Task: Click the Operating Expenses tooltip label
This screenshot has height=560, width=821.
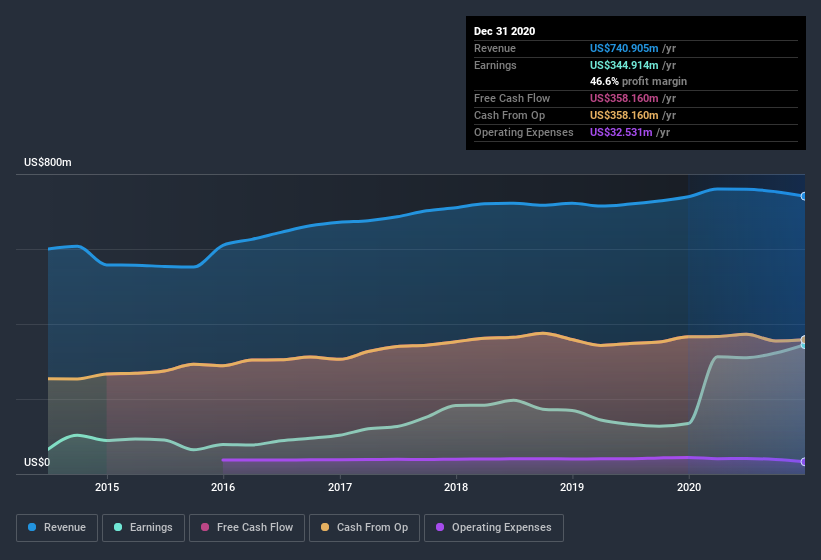Action: click(x=524, y=132)
